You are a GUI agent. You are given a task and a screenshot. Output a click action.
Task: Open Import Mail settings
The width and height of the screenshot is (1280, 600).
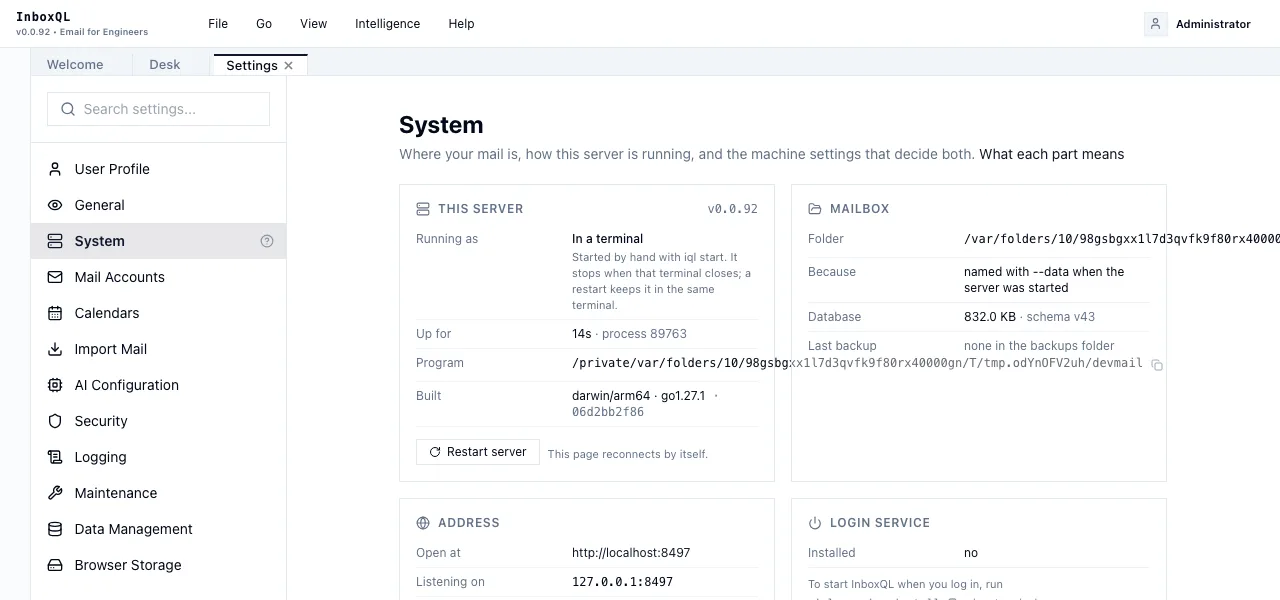point(158,349)
